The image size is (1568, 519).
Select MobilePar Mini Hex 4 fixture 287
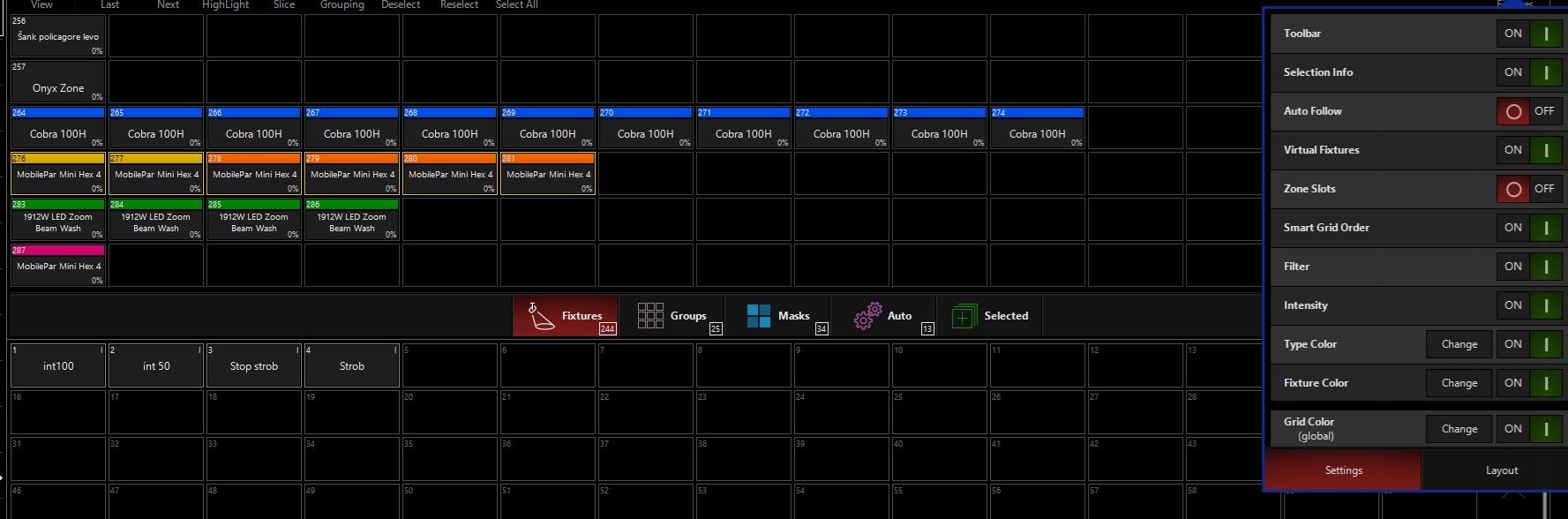[58, 265]
